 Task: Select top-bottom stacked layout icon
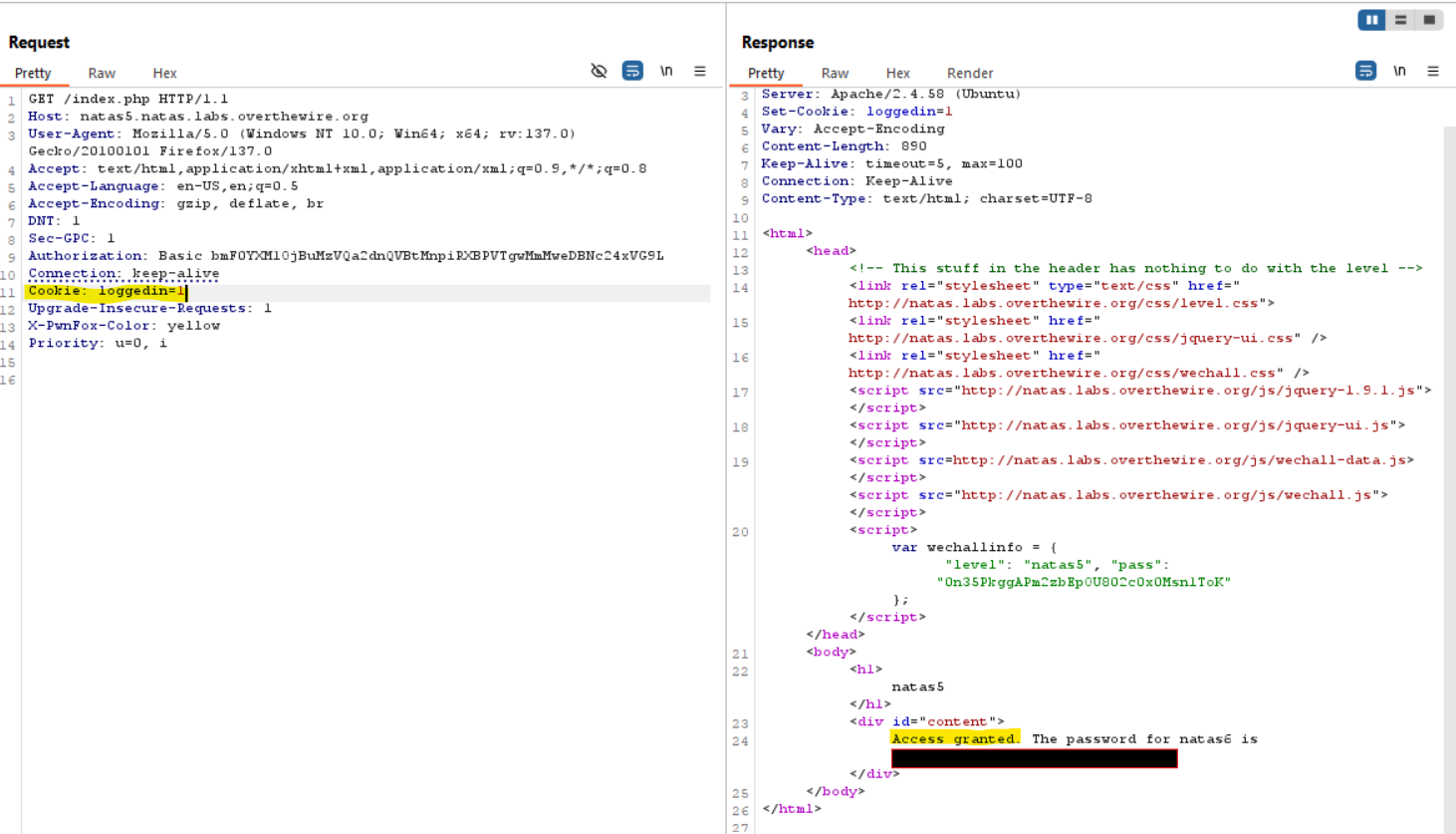click(1400, 20)
